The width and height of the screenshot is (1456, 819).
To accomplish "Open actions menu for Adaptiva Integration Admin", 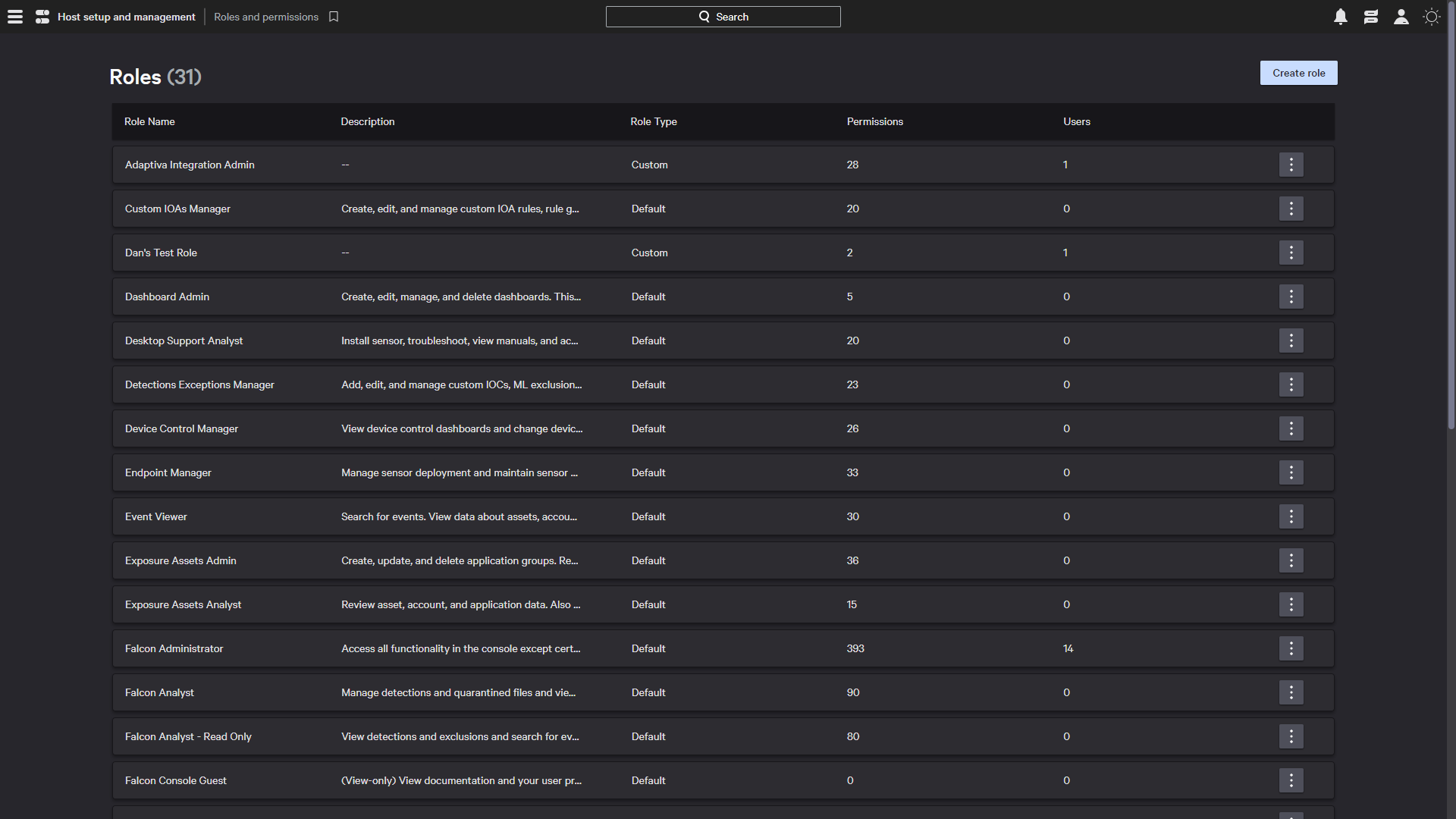I will point(1291,165).
